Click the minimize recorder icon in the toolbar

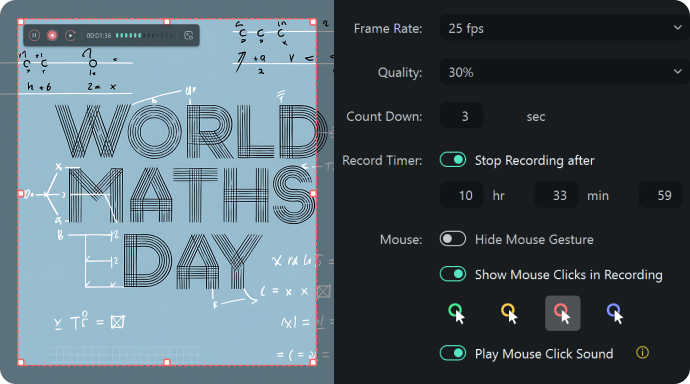(188, 35)
